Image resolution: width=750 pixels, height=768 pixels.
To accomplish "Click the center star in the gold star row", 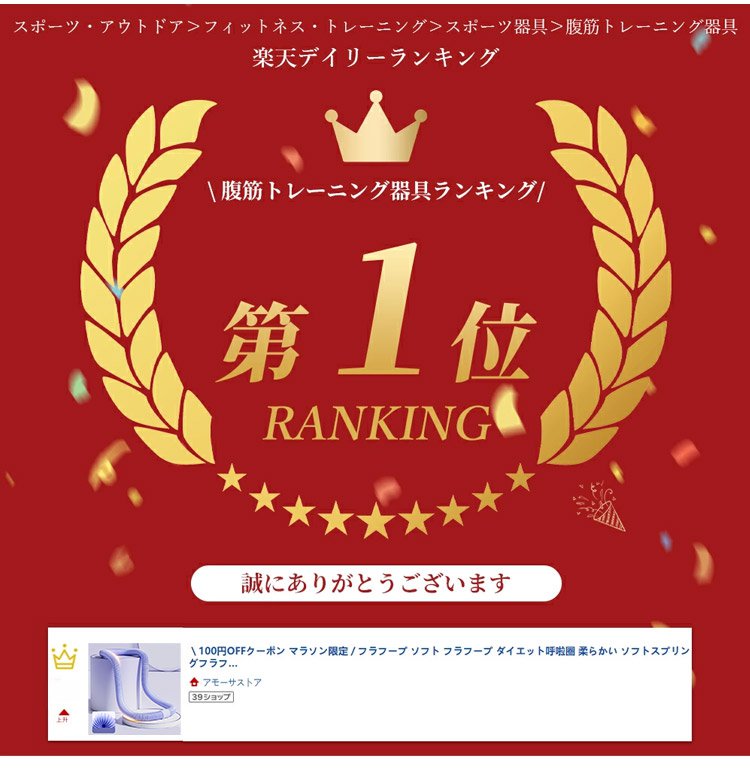I will [x=376, y=521].
